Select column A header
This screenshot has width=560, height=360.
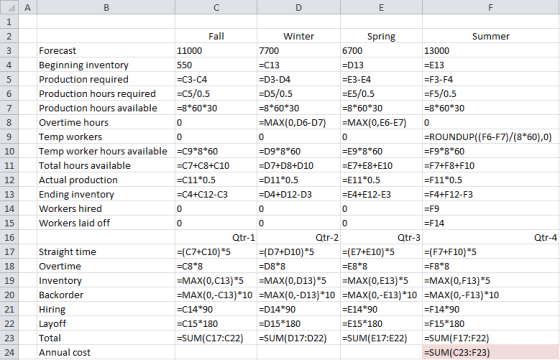pos(28,7)
